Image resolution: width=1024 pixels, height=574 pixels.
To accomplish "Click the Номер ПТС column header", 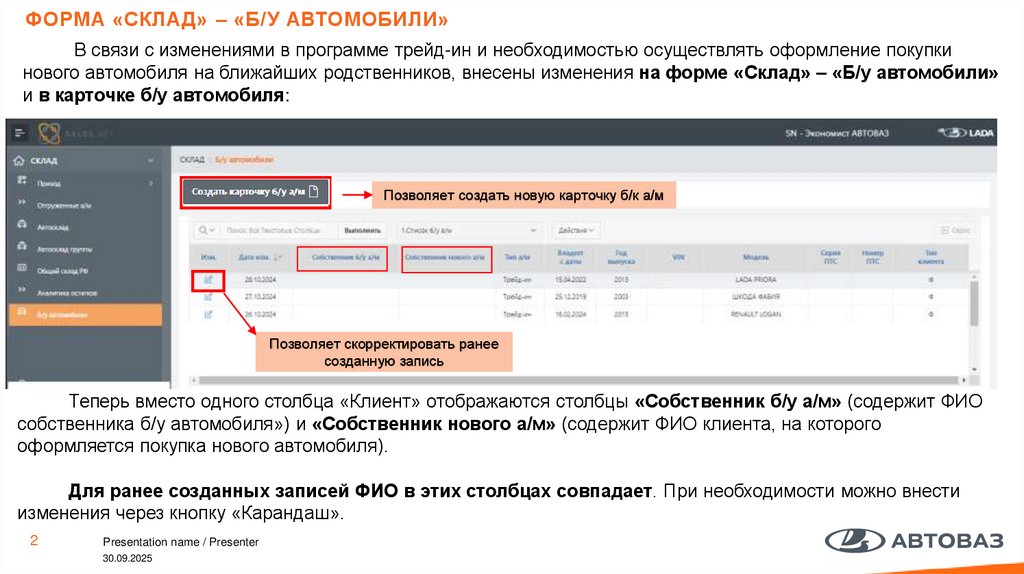I will coord(872,257).
